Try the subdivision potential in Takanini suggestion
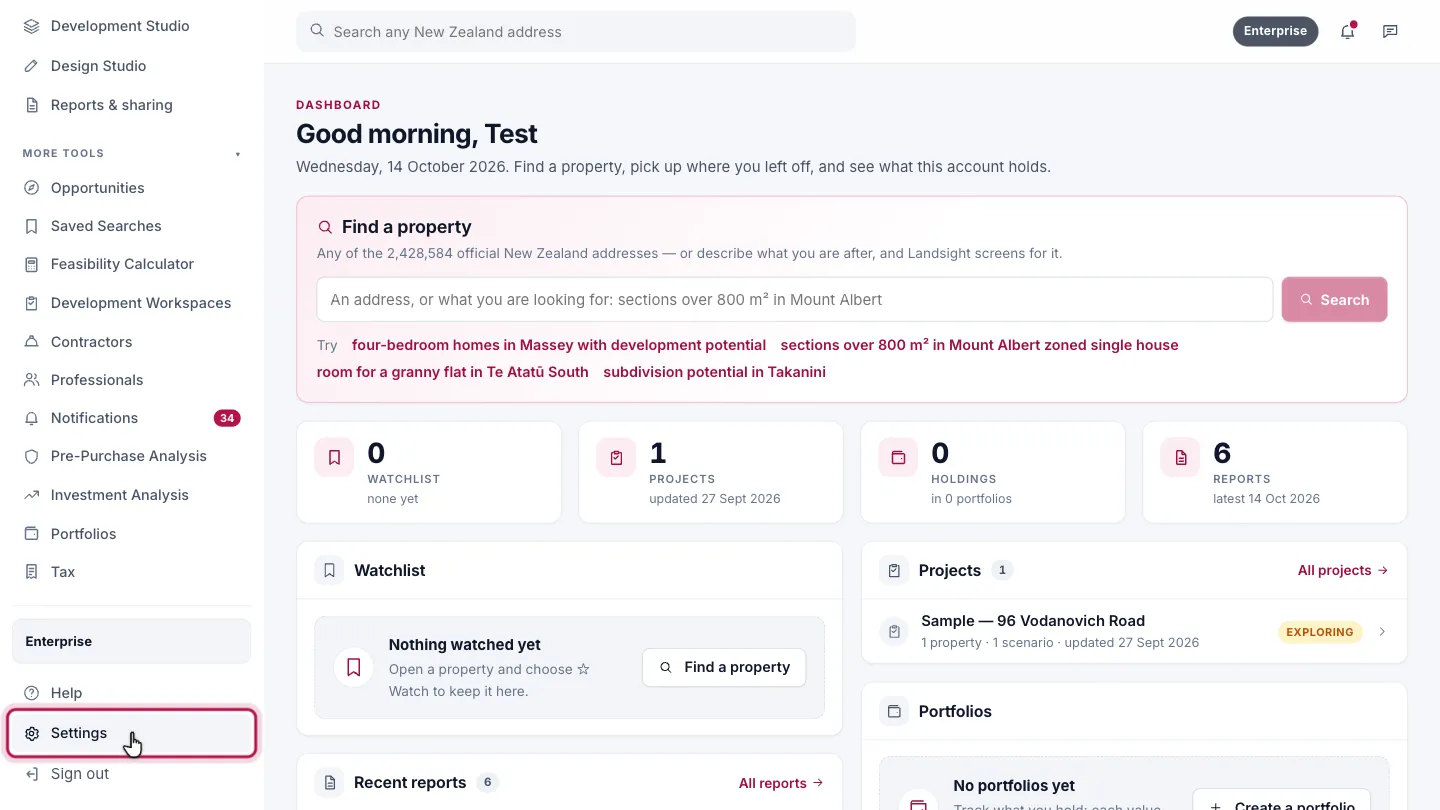 coord(714,372)
